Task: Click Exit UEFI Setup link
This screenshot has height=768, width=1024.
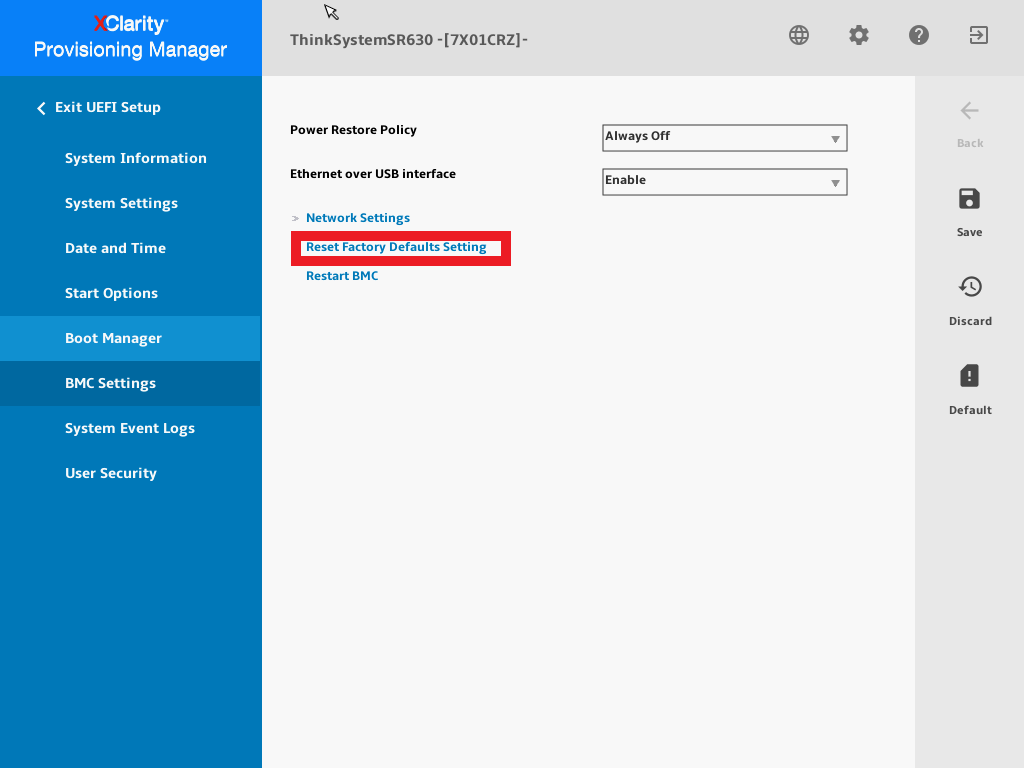Action: (x=108, y=107)
